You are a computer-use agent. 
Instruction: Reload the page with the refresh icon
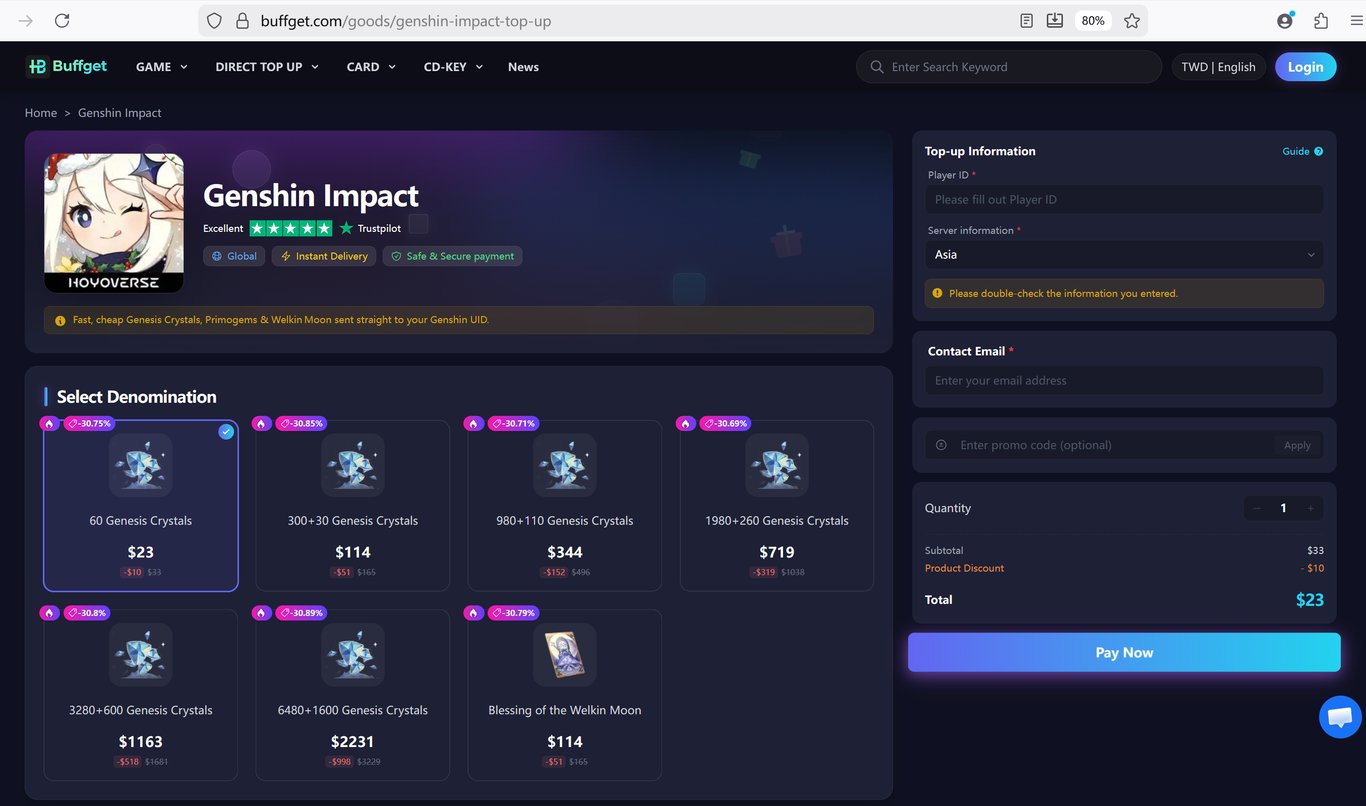coord(62,21)
